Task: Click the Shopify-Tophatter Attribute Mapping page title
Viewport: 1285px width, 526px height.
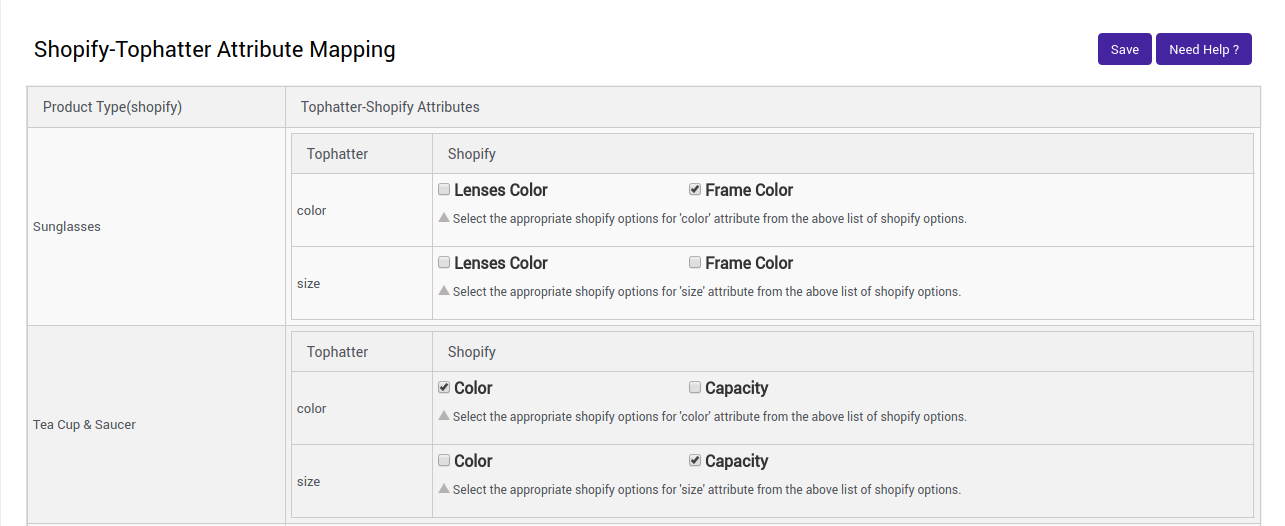Action: 214,49
